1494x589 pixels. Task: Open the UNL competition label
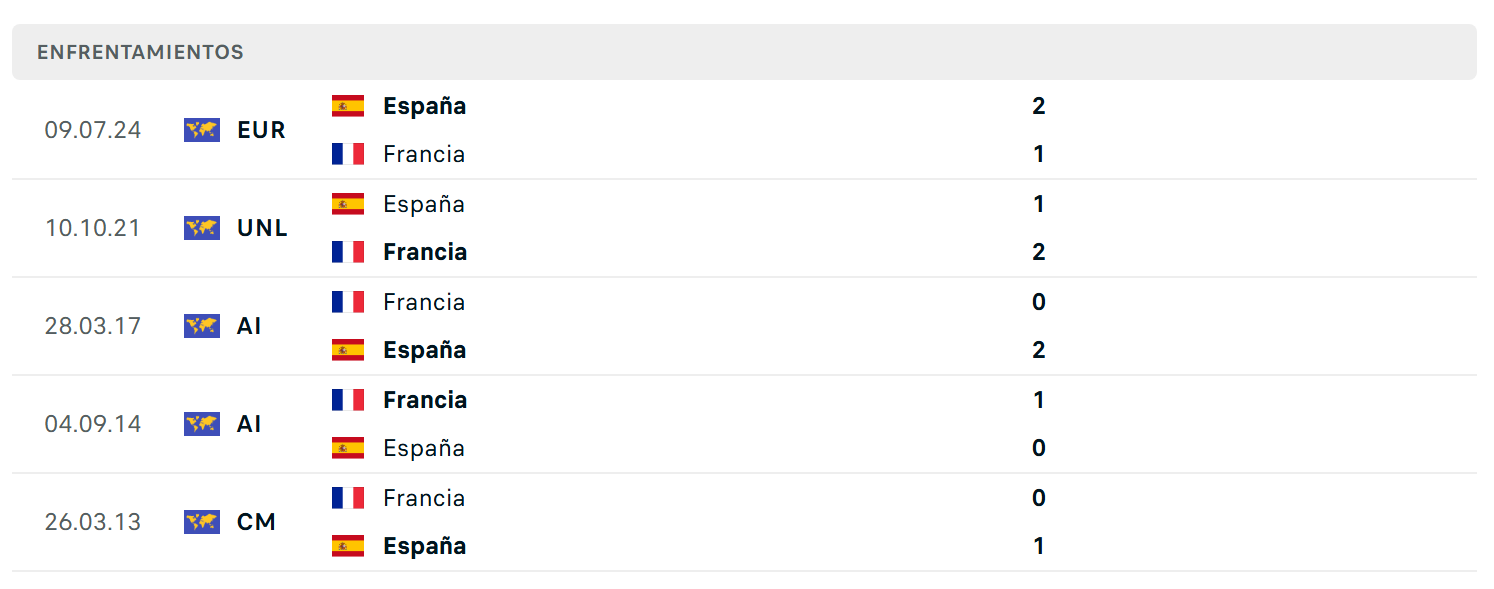click(x=262, y=228)
